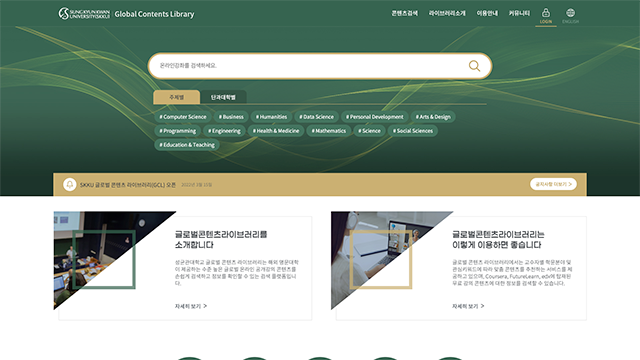Open 자세히 보기 under usage guide card

coord(468,306)
